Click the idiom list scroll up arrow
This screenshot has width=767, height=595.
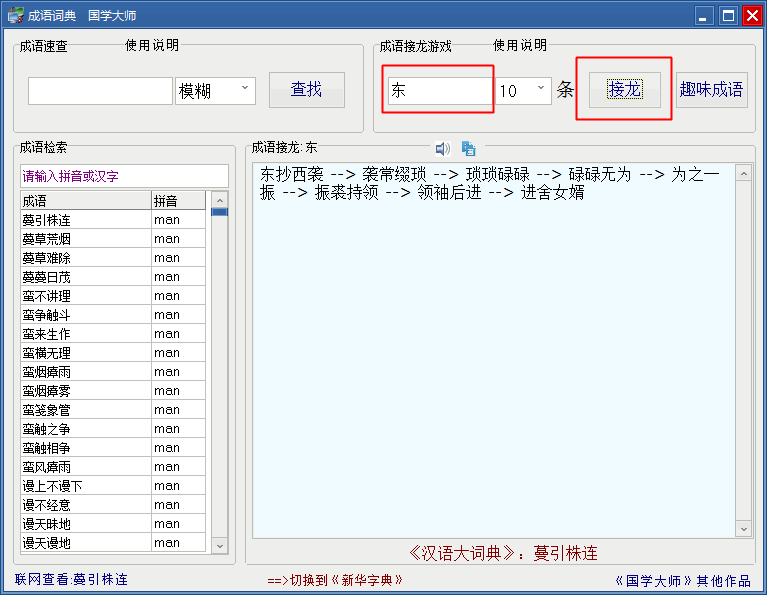pos(220,200)
